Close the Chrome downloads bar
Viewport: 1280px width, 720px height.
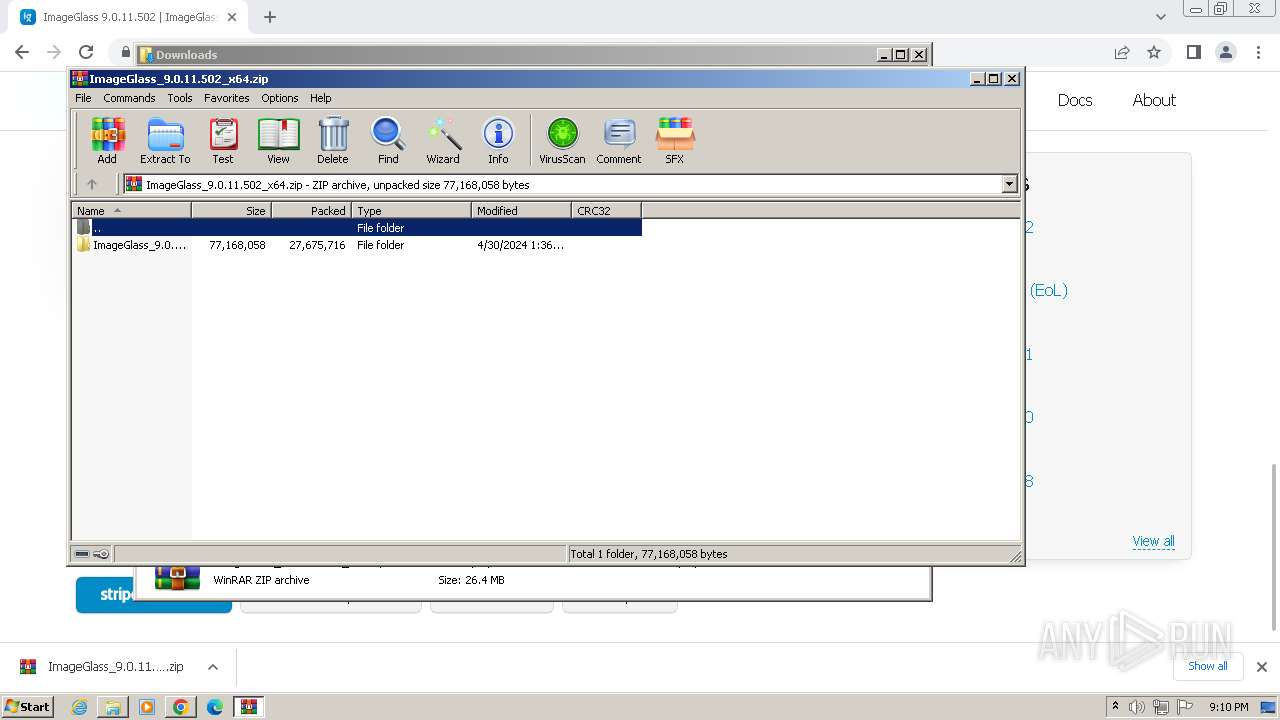tap(1261, 667)
